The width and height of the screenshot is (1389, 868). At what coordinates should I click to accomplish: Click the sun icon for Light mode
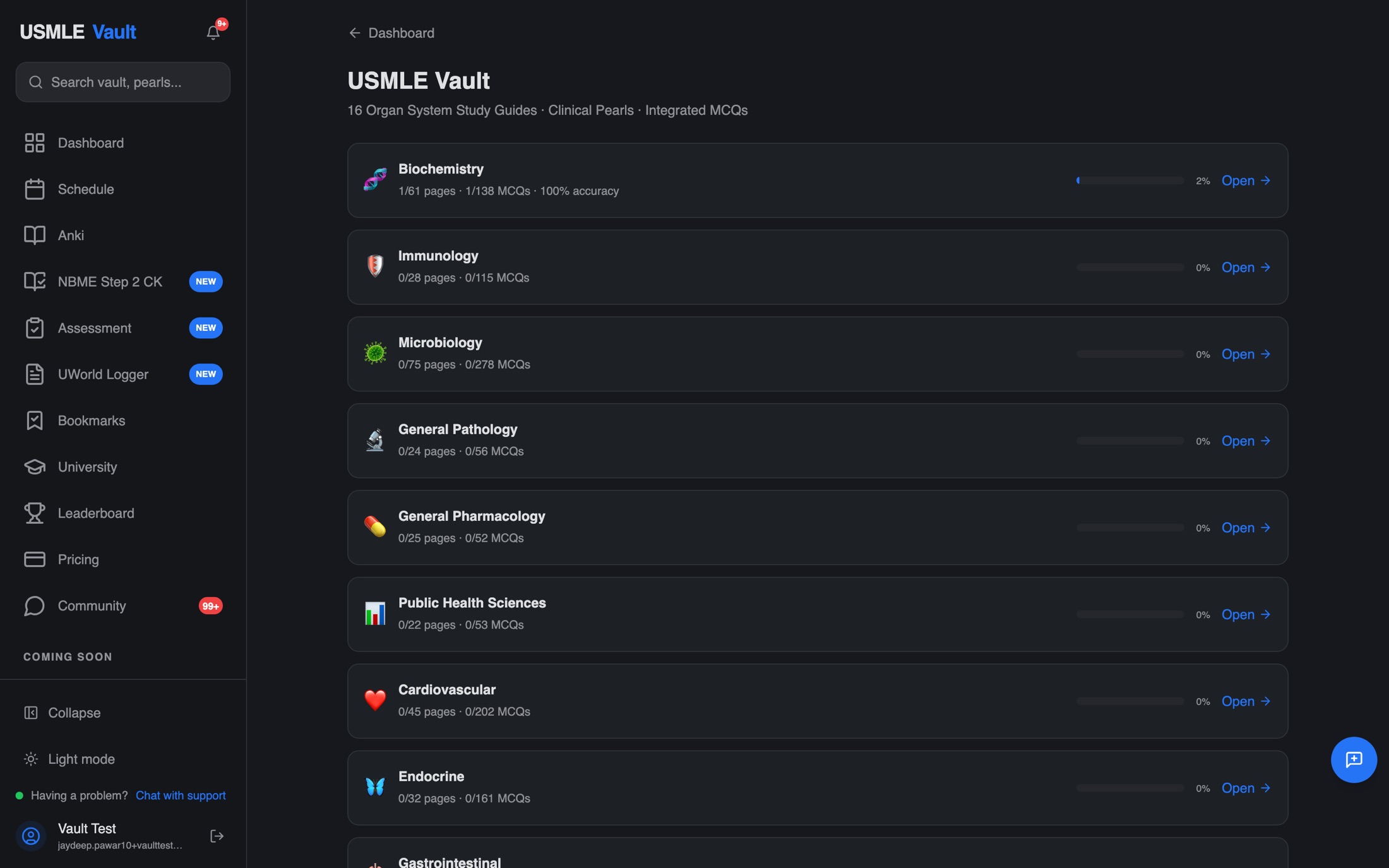pos(31,759)
